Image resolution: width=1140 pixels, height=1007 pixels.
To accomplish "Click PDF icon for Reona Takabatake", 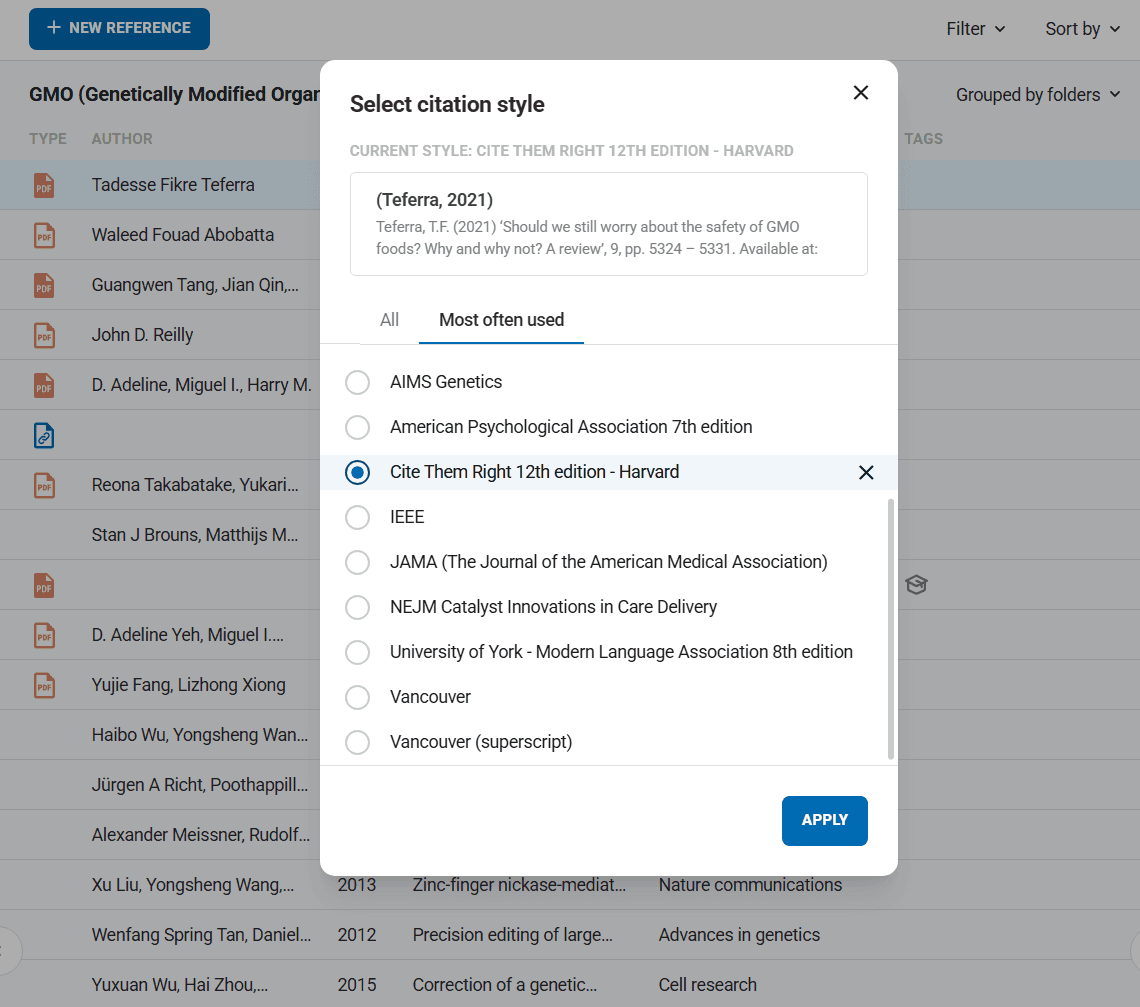I will (44, 485).
